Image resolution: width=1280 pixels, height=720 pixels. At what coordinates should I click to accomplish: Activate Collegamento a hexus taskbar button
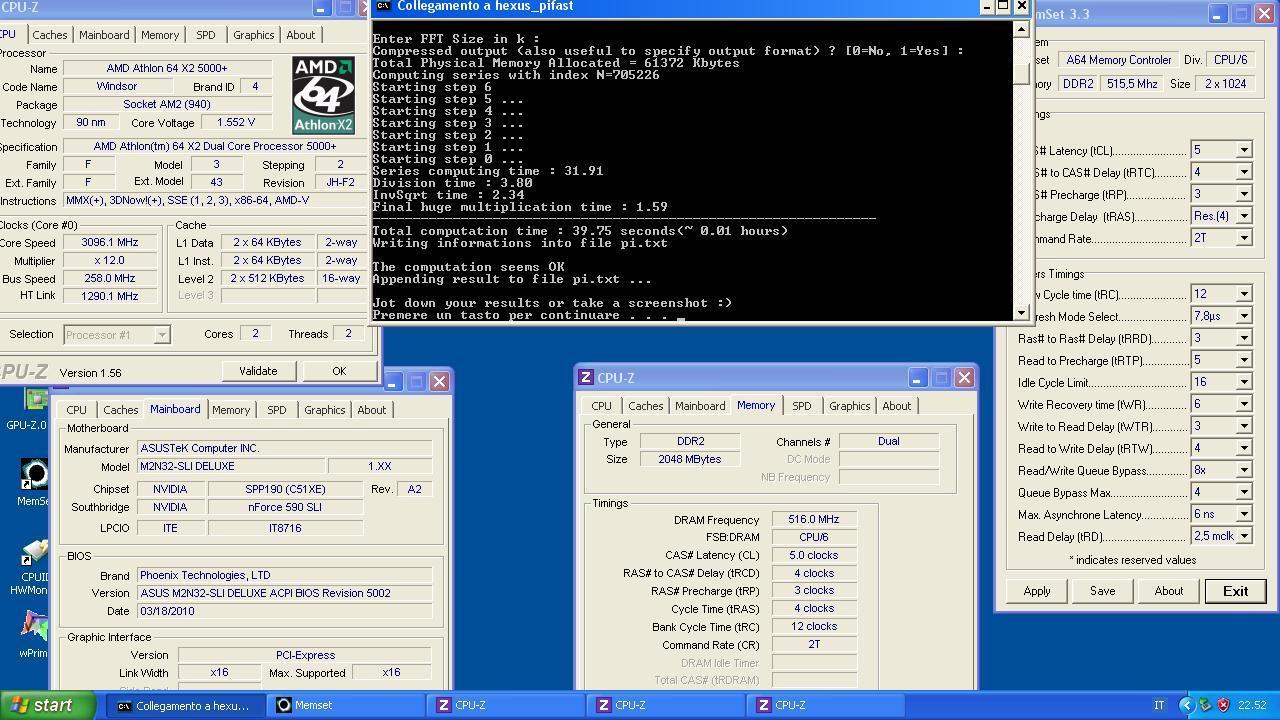click(186, 705)
